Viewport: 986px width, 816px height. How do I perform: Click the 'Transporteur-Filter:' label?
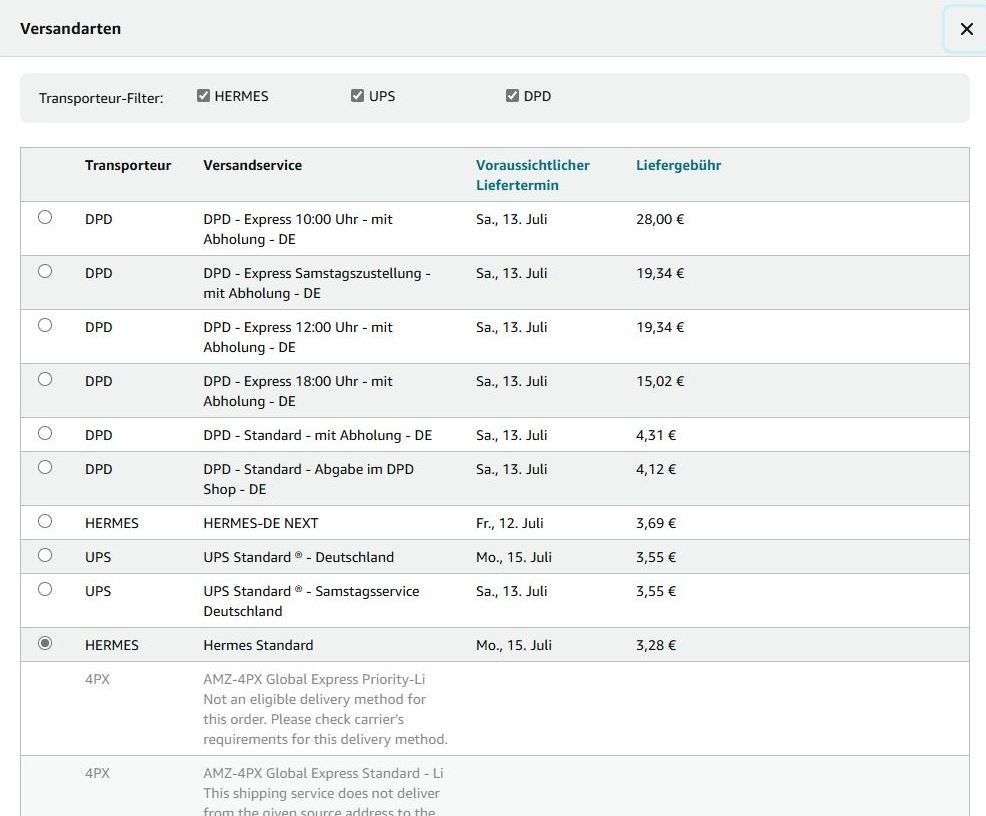(x=101, y=98)
